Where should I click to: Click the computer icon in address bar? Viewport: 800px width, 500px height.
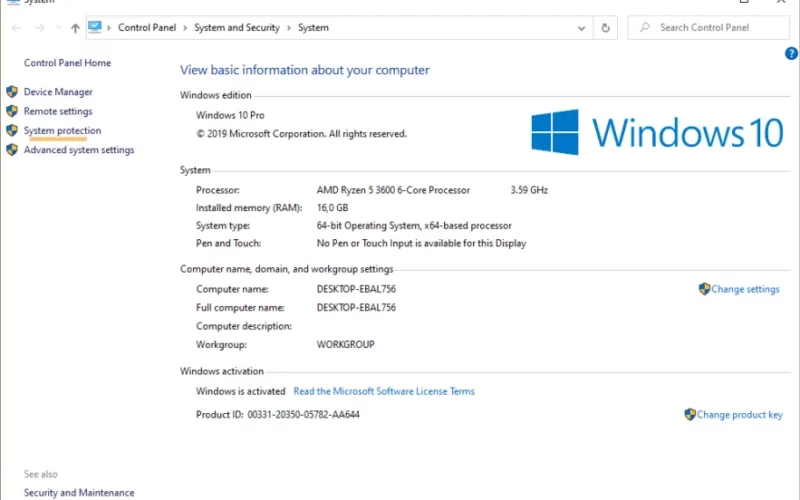coord(95,27)
